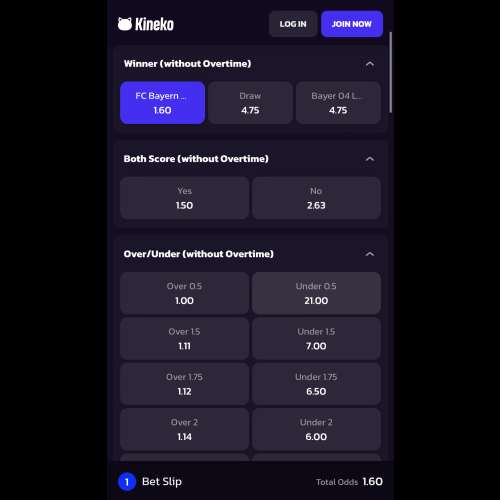Choose Under 1.5 at 7.00
Image resolution: width=500 pixels, height=500 pixels.
(316, 339)
